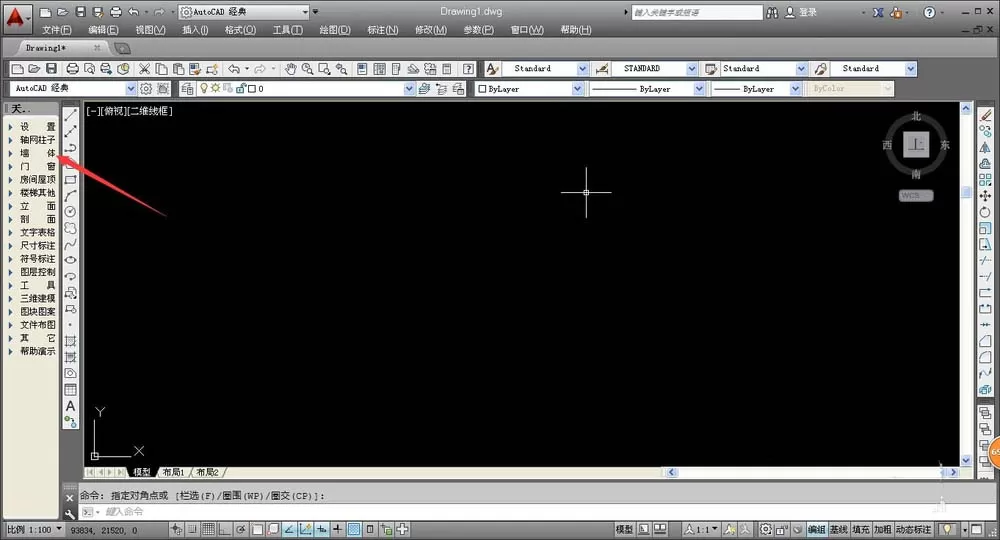This screenshot has width=1000, height=540.
Task: Click the Autodesk Exchange X icon
Action: coord(878,12)
